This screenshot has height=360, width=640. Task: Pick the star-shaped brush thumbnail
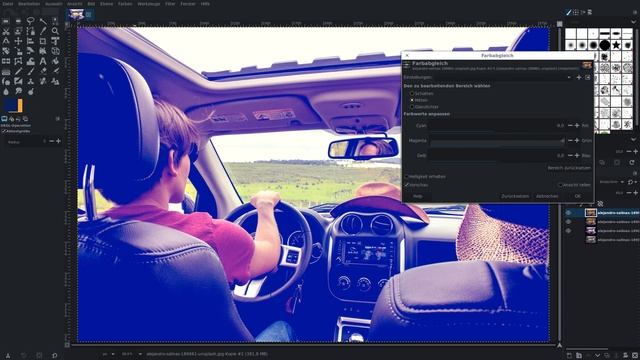(616, 45)
